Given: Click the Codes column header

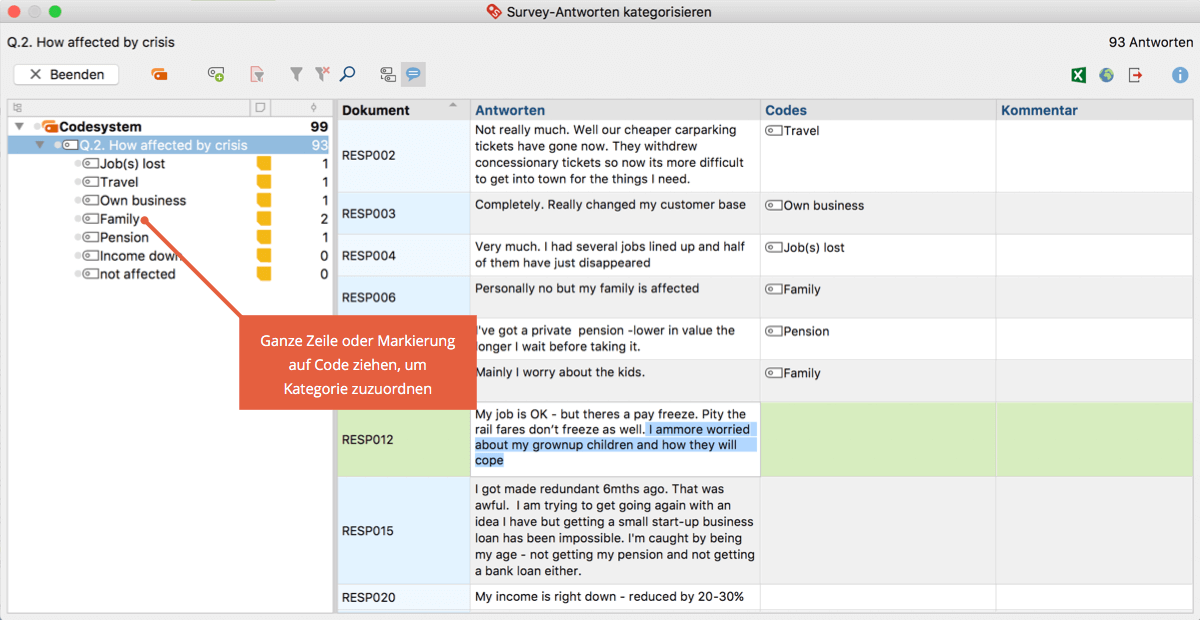Looking at the screenshot, I should pyautogui.click(x=878, y=110).
